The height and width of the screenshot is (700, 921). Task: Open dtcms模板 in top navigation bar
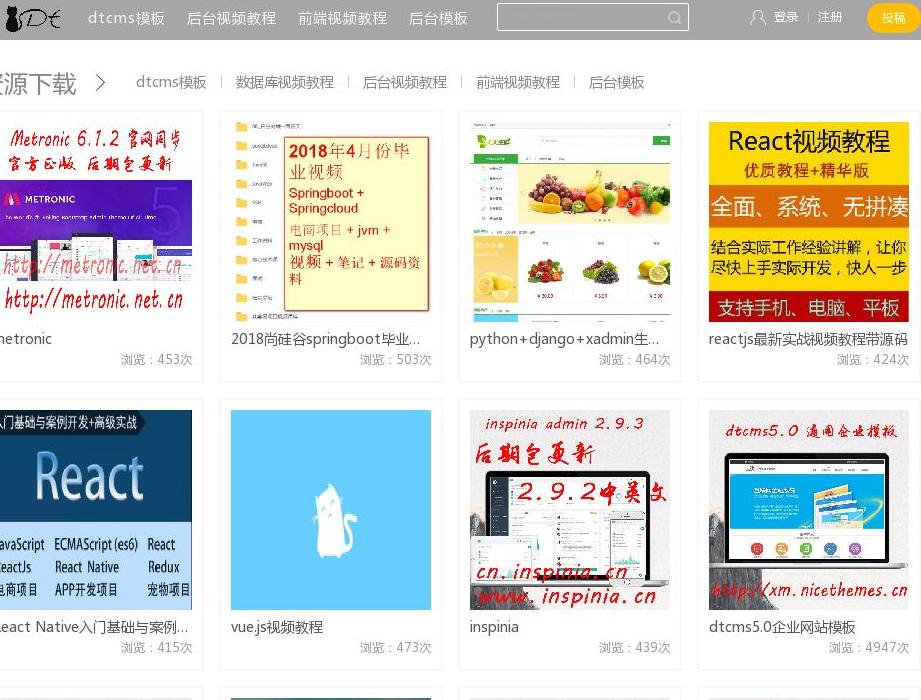pyautogui.click(x=126, y=18)
